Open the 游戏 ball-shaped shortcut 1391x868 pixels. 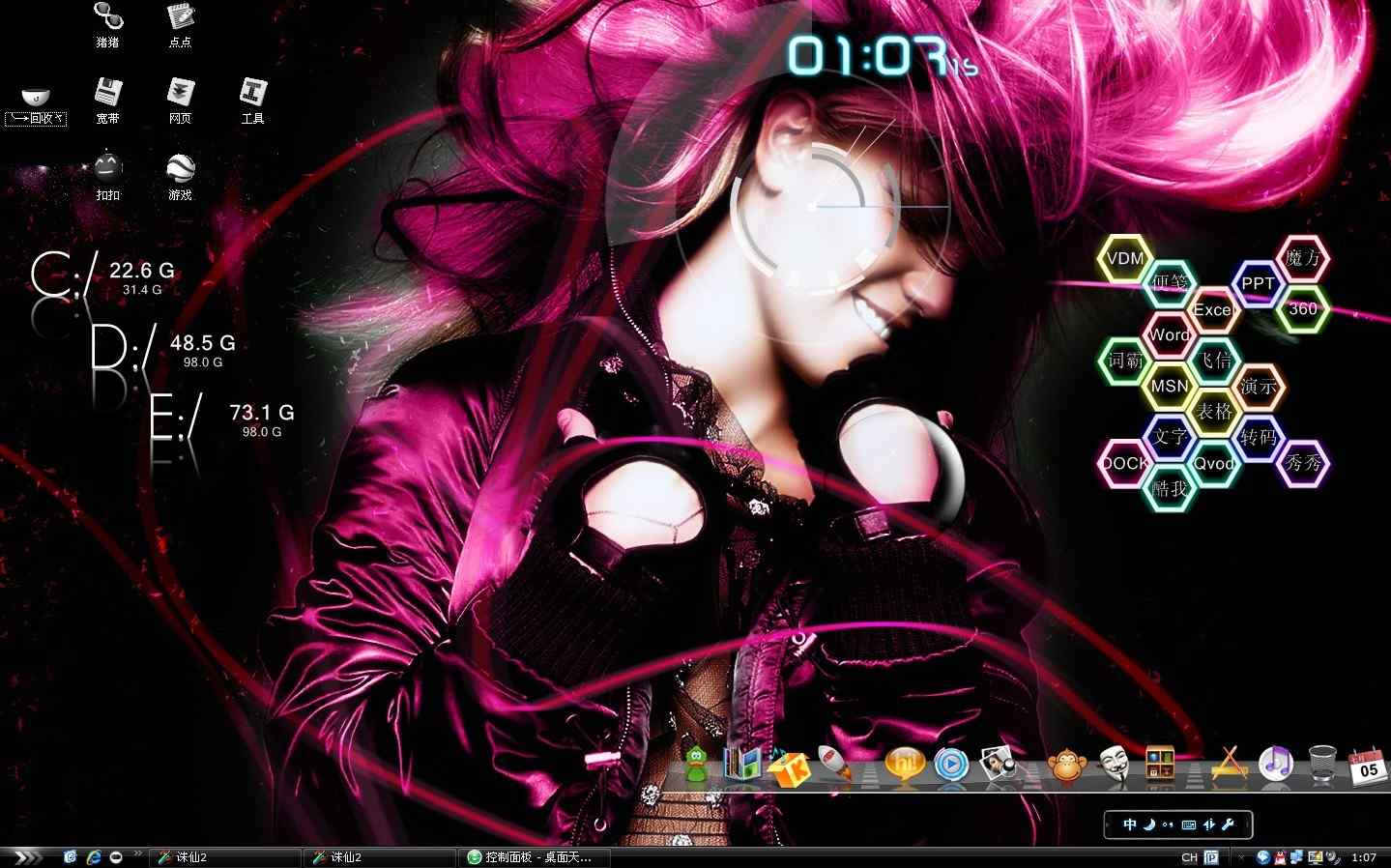point(180,177)
